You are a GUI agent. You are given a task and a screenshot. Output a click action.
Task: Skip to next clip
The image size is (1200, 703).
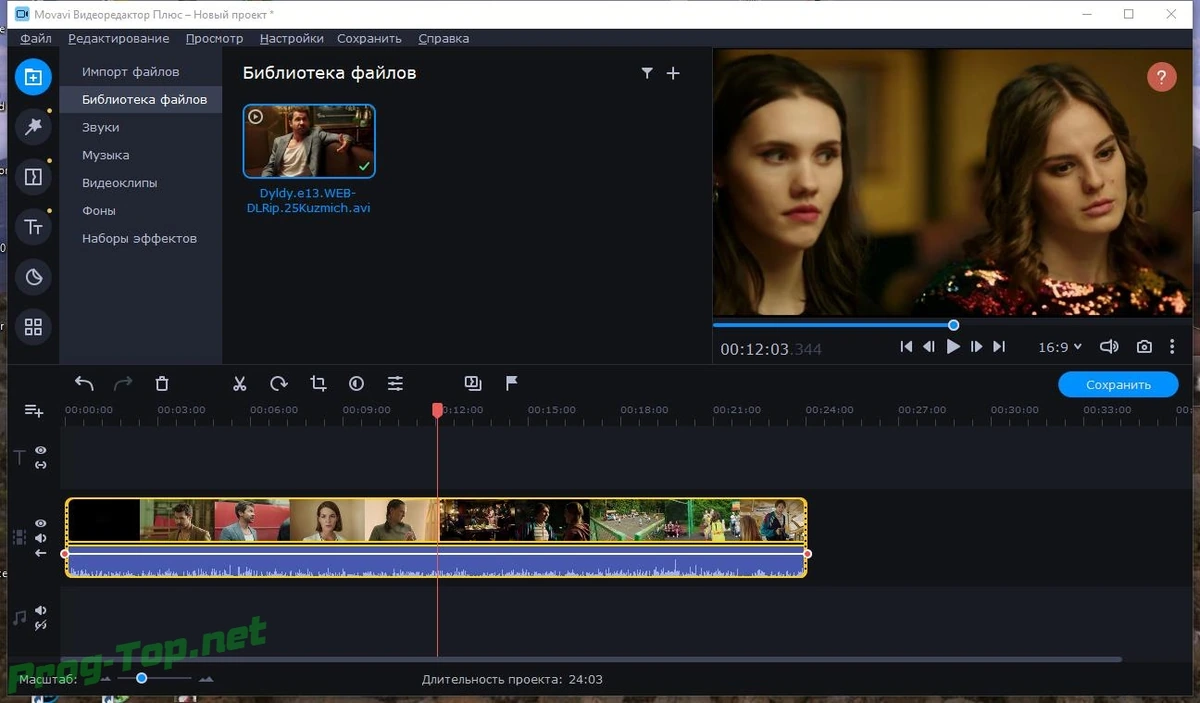(x=999, y=347)
